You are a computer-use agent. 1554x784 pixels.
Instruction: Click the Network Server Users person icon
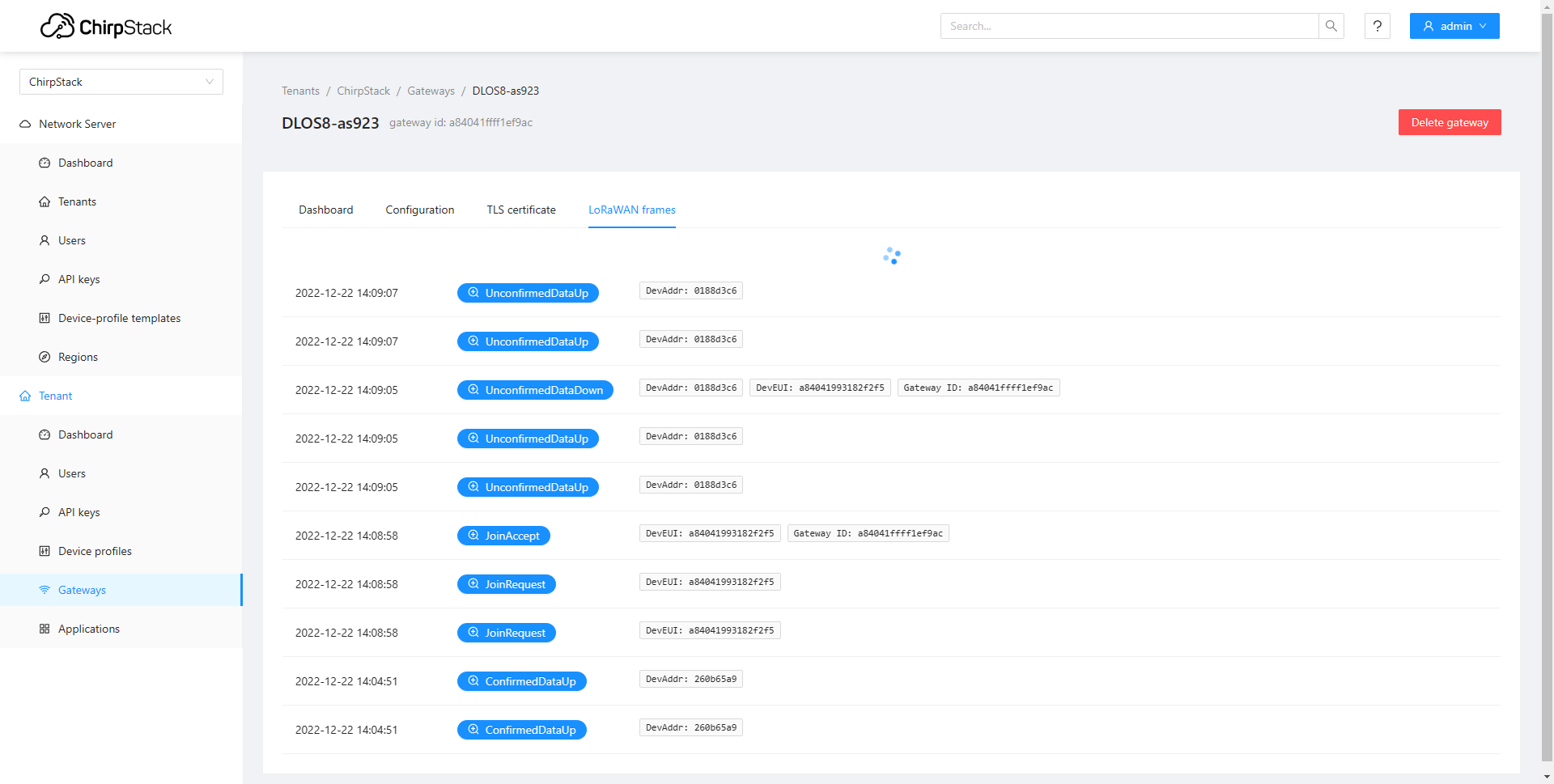click(x=45, y=240)
